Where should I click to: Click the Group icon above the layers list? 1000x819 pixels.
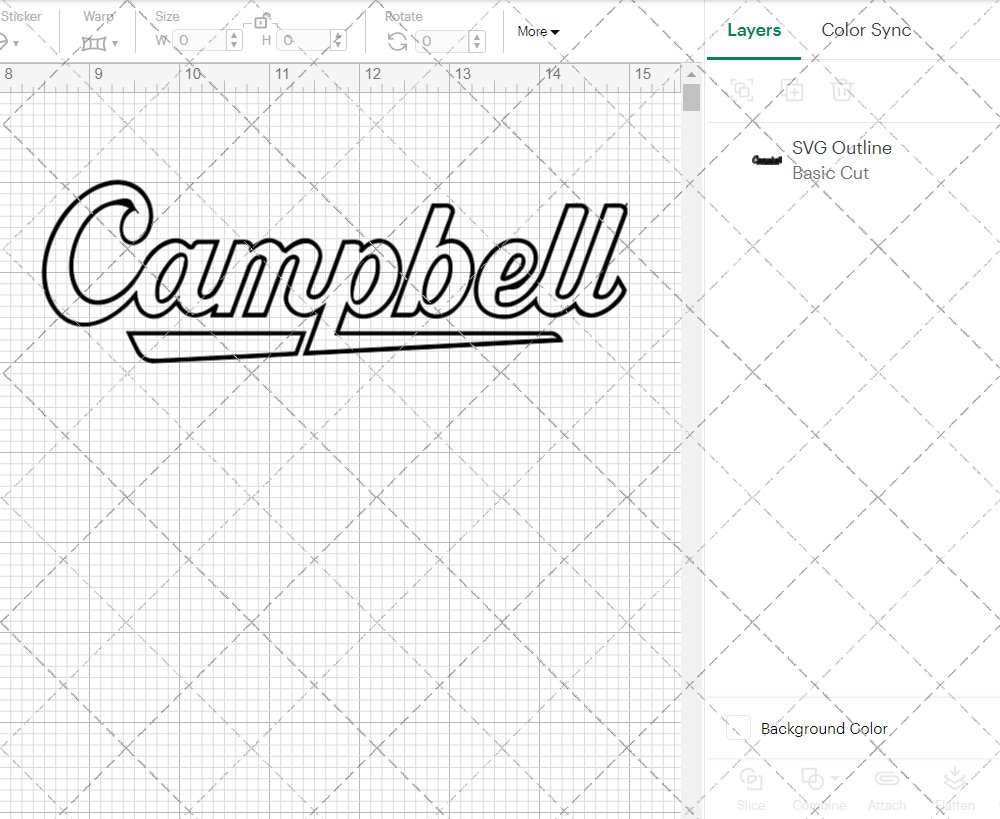(742, 90)
